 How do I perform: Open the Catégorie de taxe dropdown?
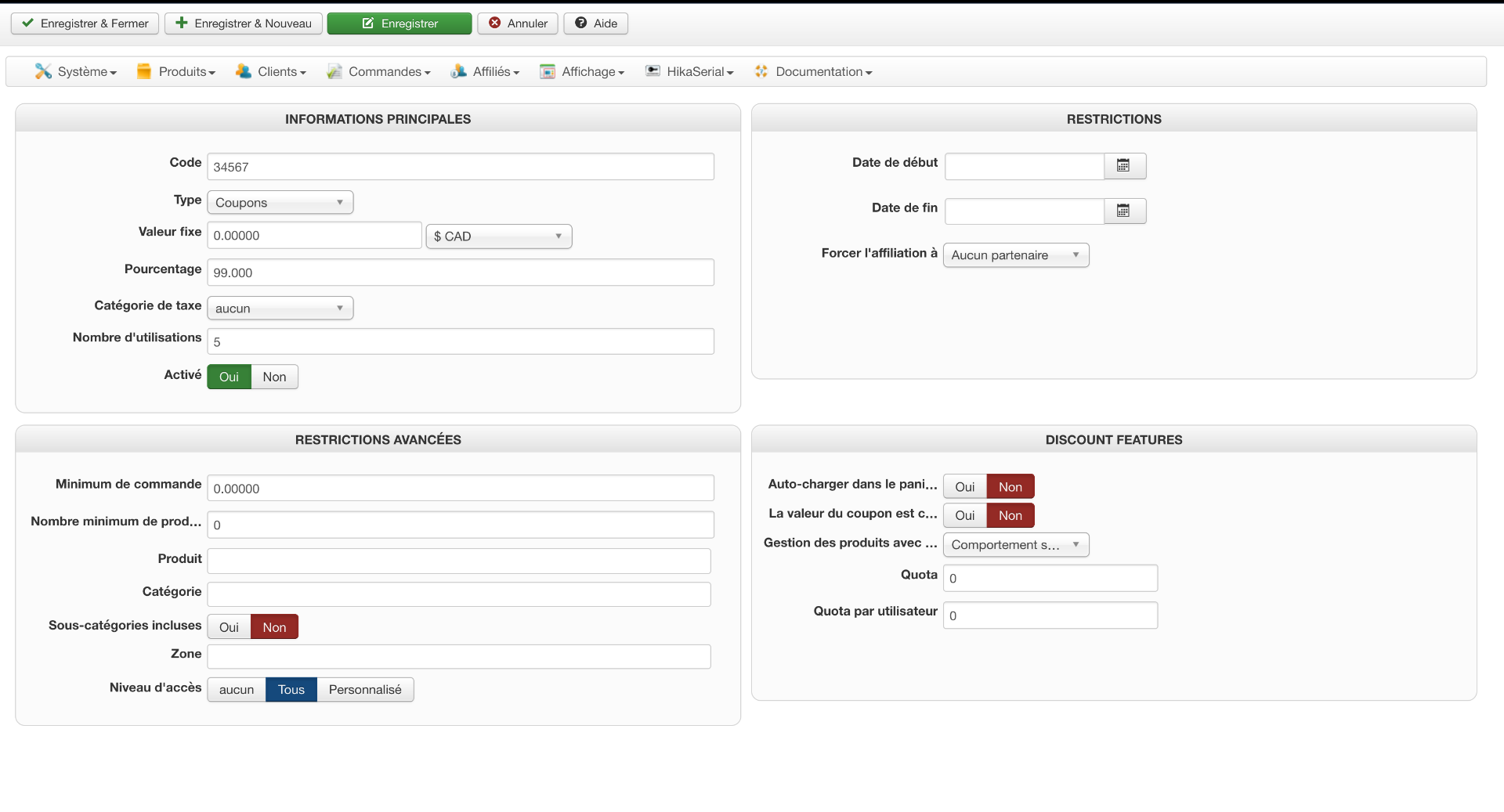[x=280, y=309]
